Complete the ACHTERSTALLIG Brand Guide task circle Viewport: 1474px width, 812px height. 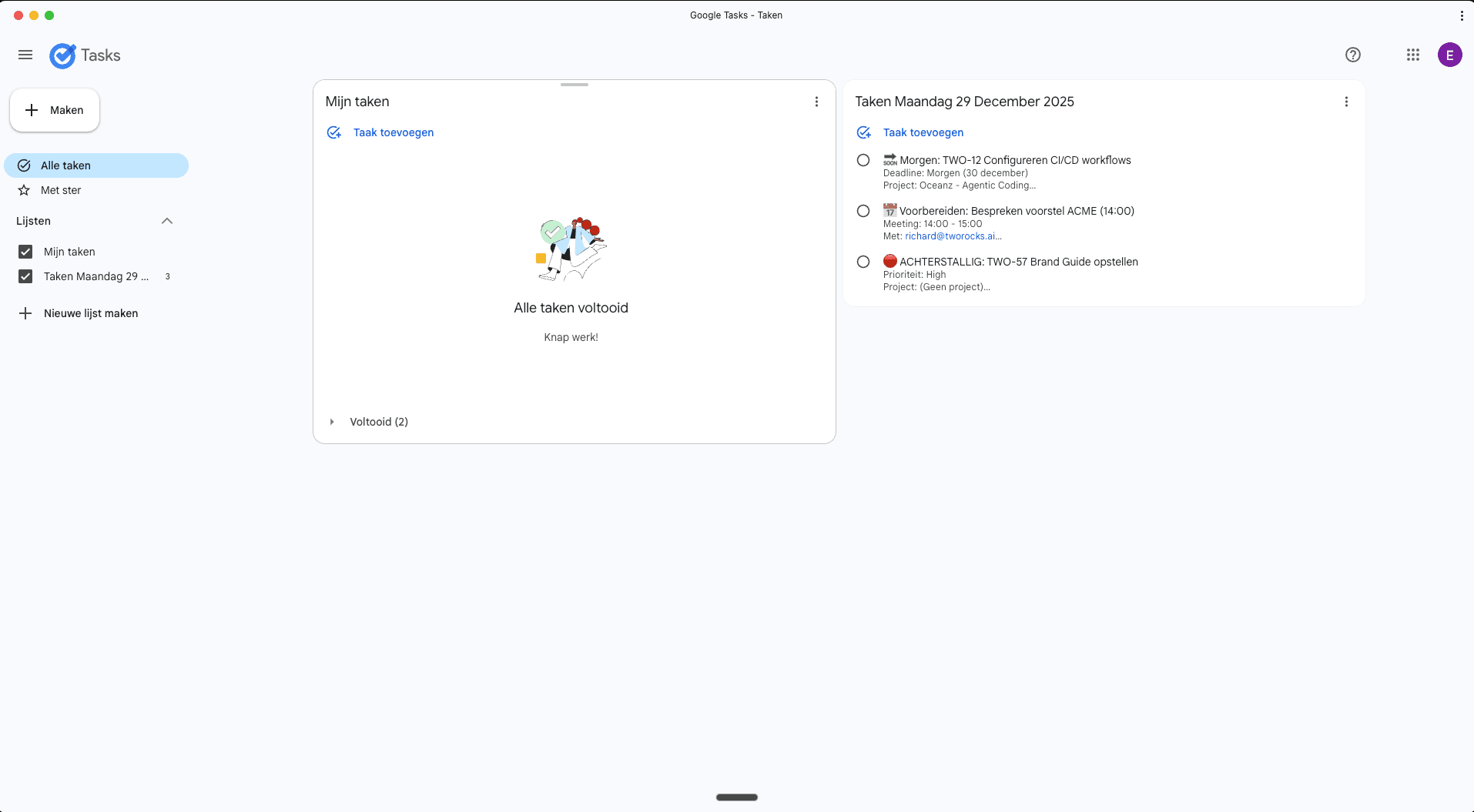click(863, 261)
